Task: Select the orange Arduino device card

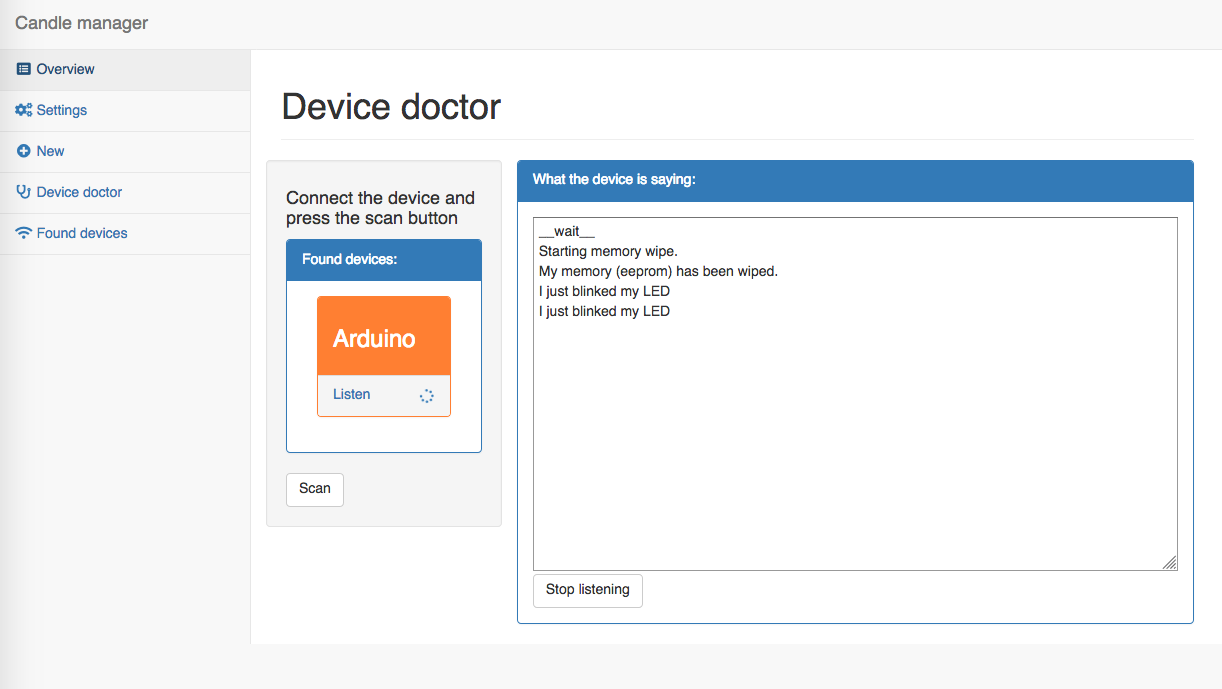Action: click(384, 356)
